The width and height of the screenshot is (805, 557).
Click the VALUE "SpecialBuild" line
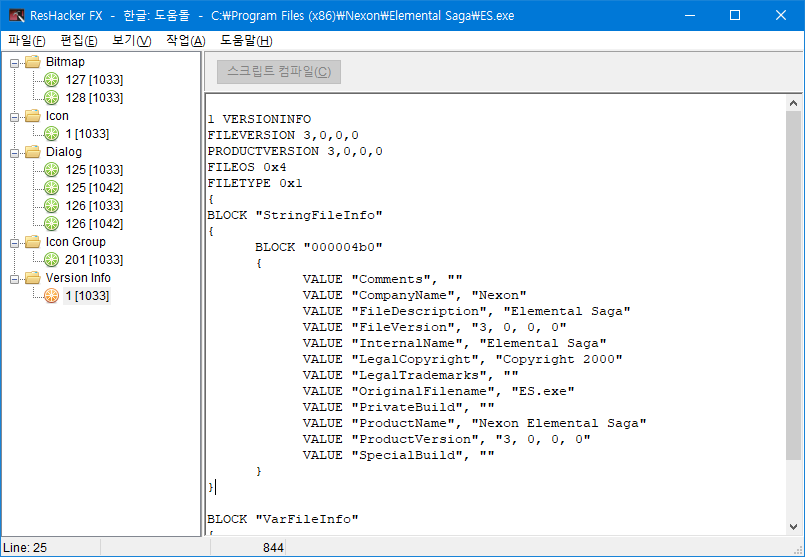click(399, 455)
